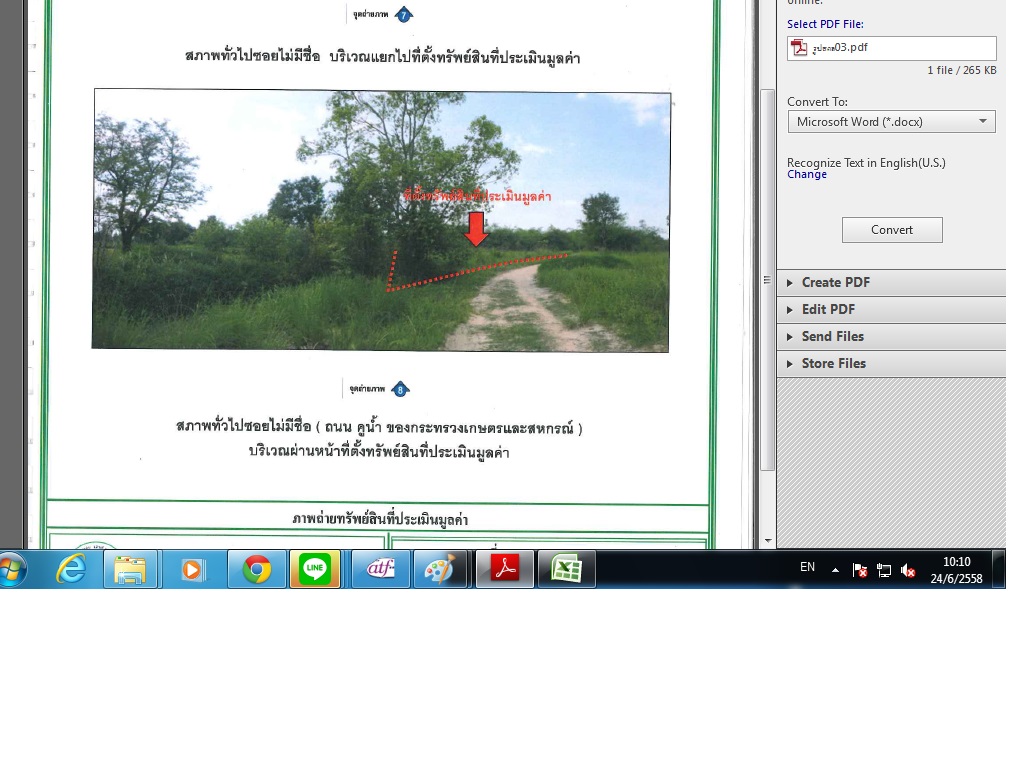This screenshot has width=1024, height=768.
Task: Open the LINE app in taskbar
Action: point(315,569)
